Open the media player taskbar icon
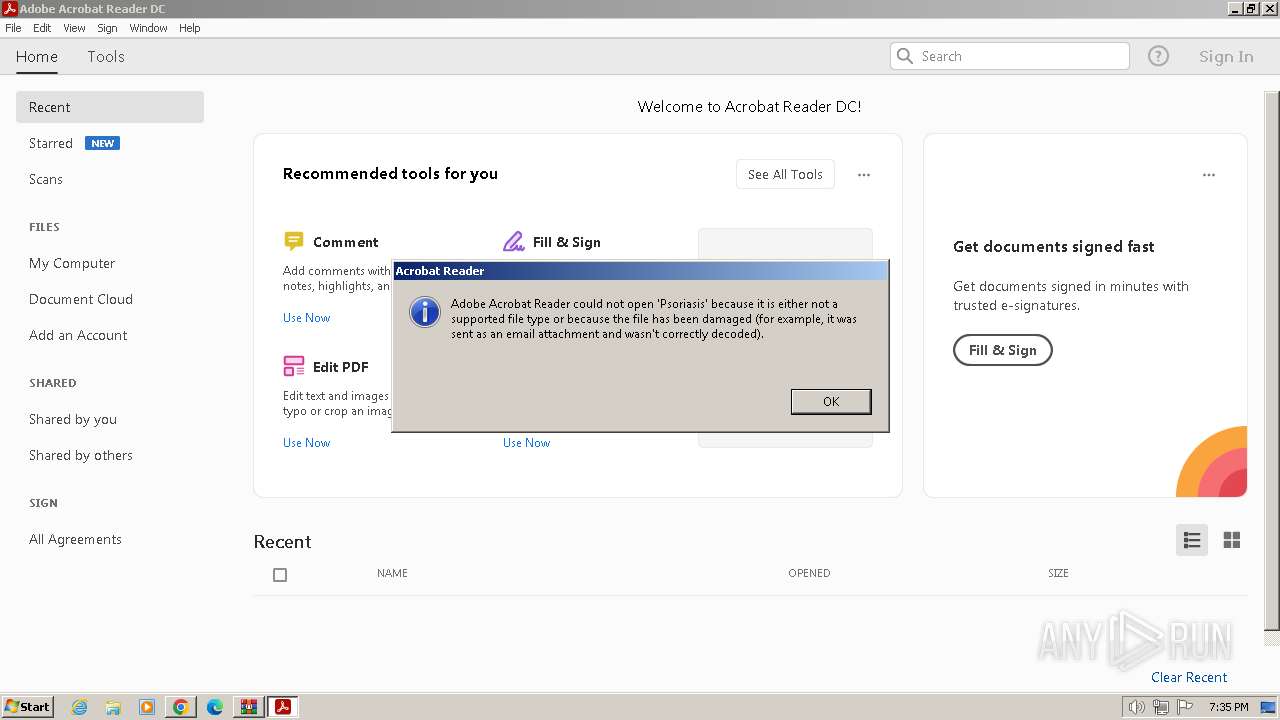 147,707
